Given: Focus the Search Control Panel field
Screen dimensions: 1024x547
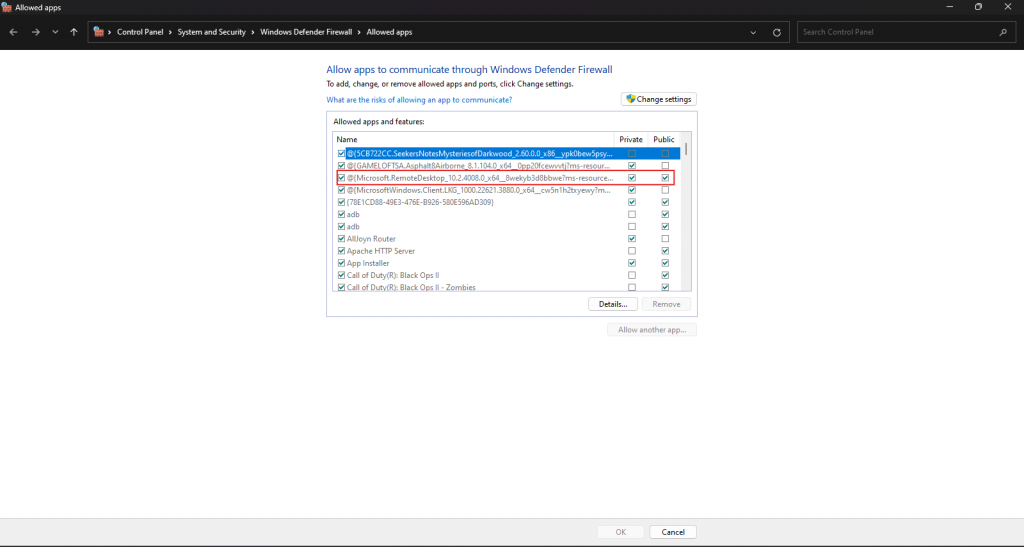Looking at the screenshot, I should [x=906, y=32].
